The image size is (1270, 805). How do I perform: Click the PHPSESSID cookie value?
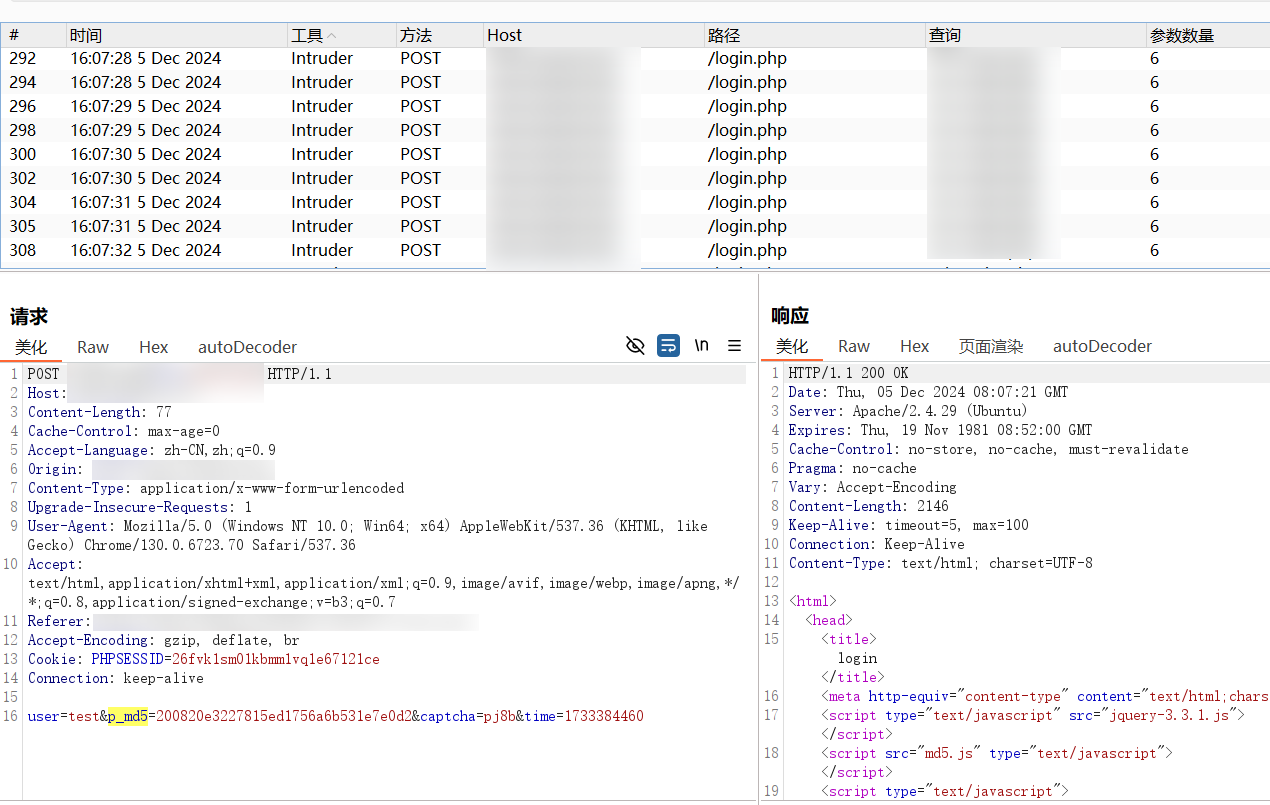click(x=276, y=659)
